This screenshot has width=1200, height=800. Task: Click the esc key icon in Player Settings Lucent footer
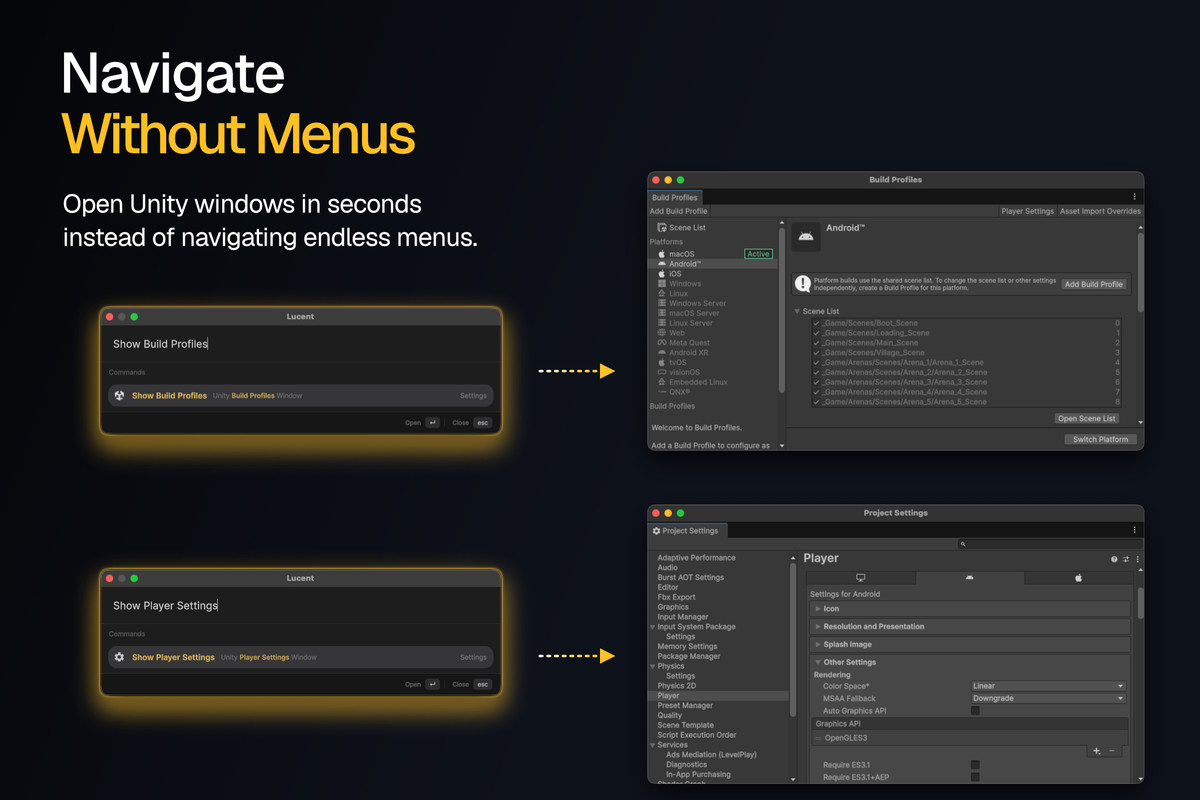tap(482, 685)
